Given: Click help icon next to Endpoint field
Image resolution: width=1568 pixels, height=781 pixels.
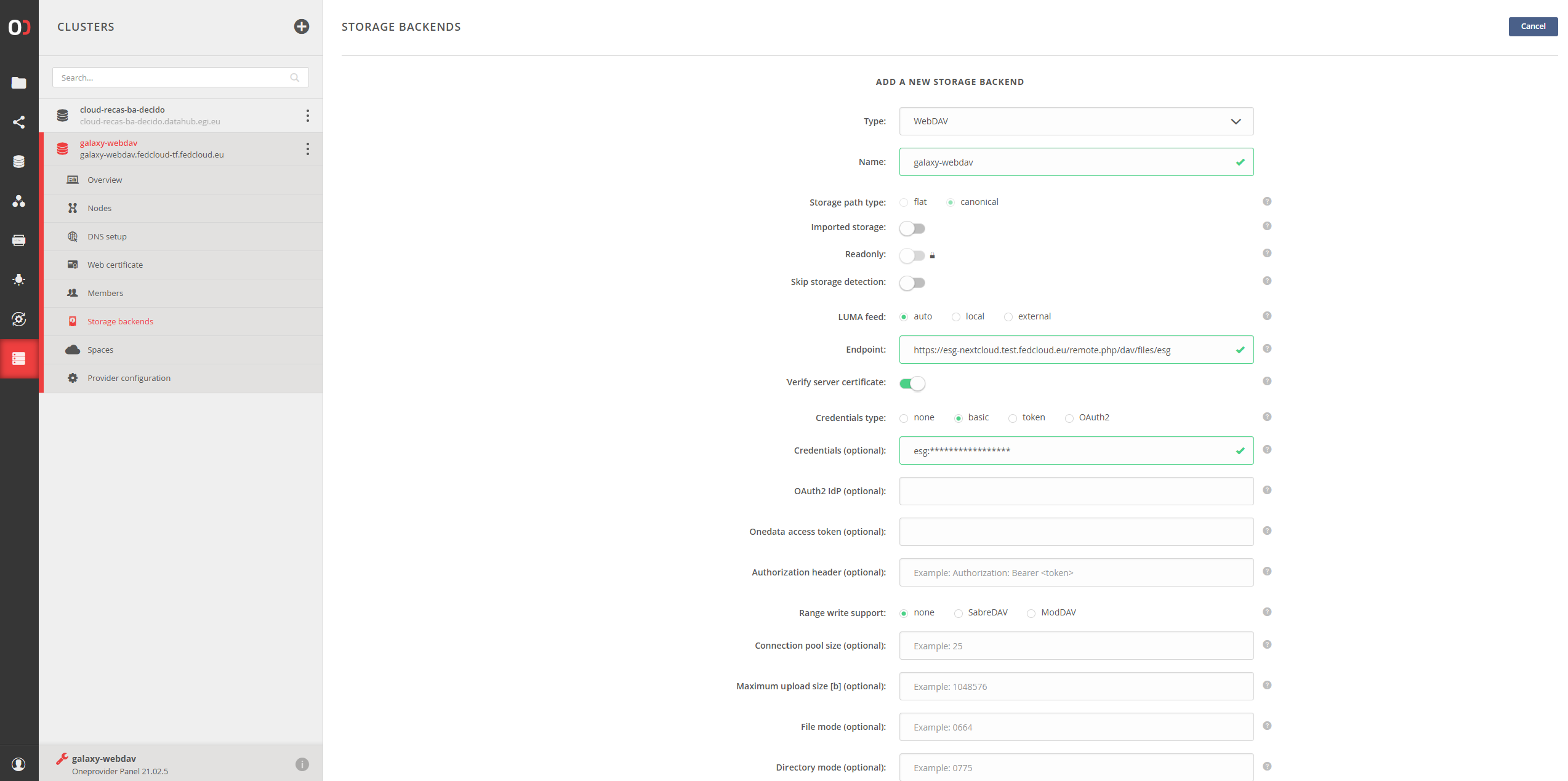Looking at the screenshot, I should click(x=1266, y=348).
